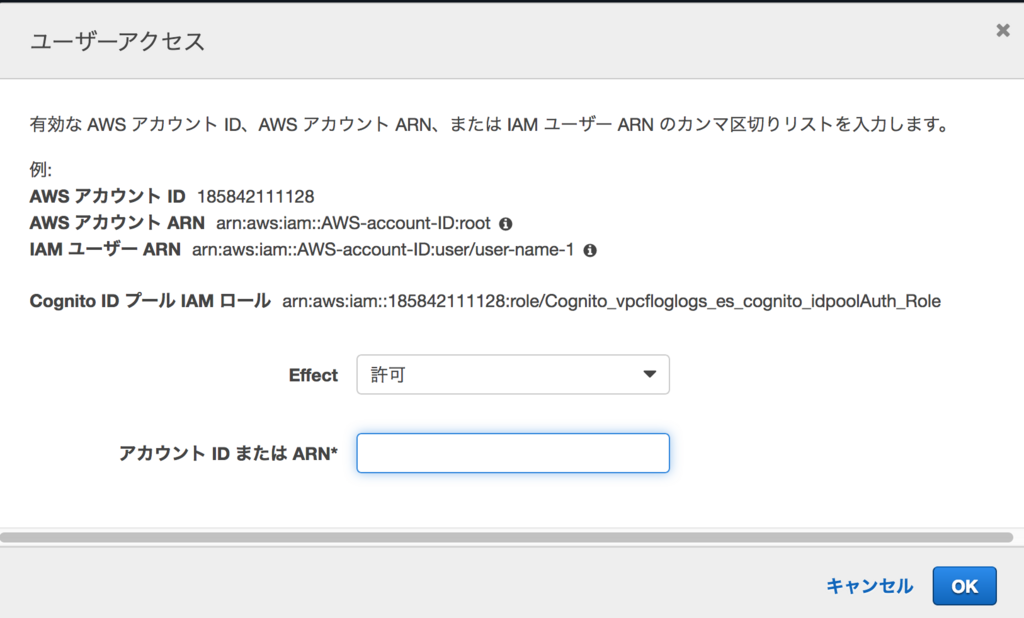Screen dimensions: 1024x618
Task: Click the Effect label
Action: [x=313, y=375]
